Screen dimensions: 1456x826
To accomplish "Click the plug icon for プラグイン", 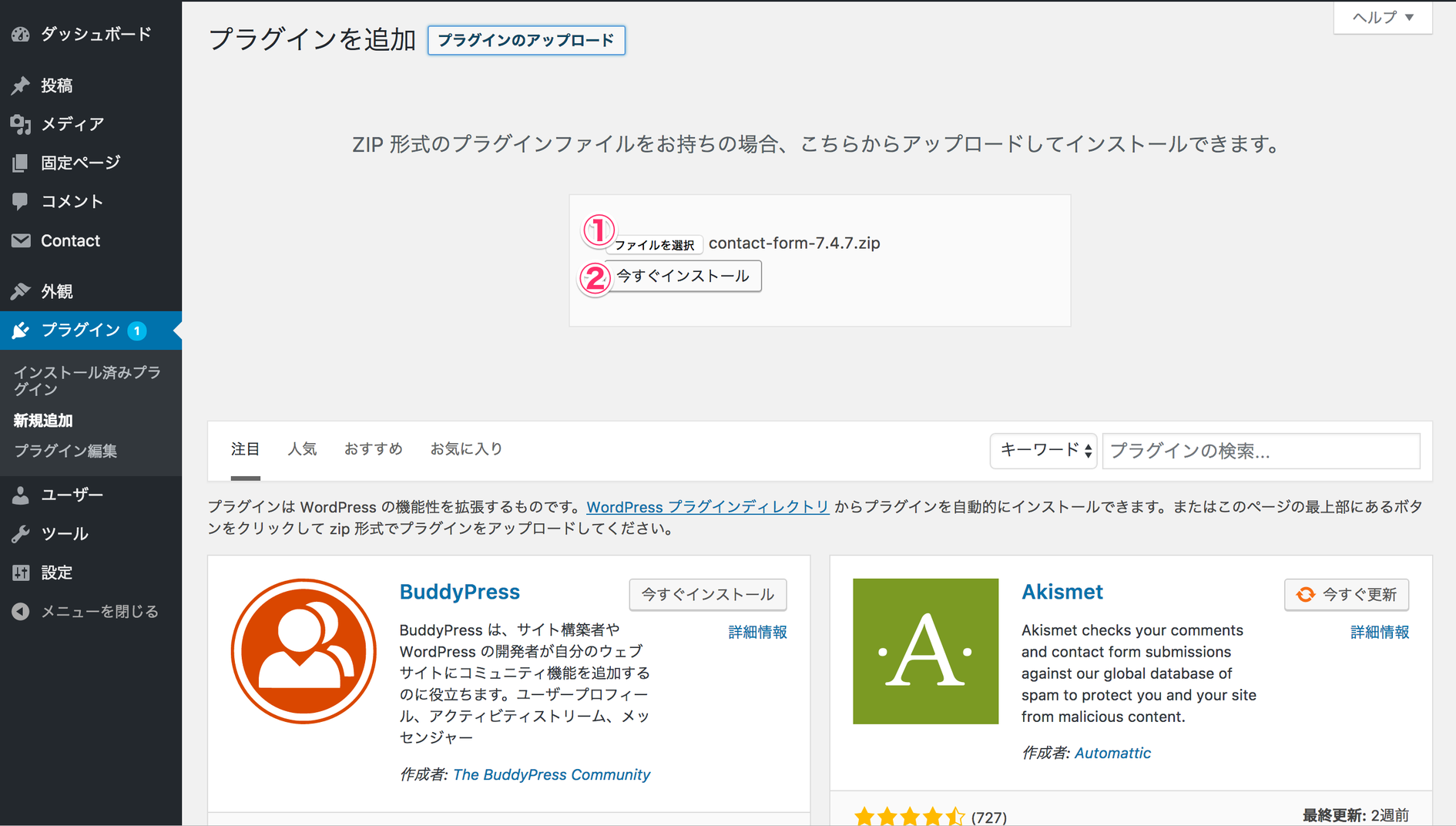I will 21,331.
